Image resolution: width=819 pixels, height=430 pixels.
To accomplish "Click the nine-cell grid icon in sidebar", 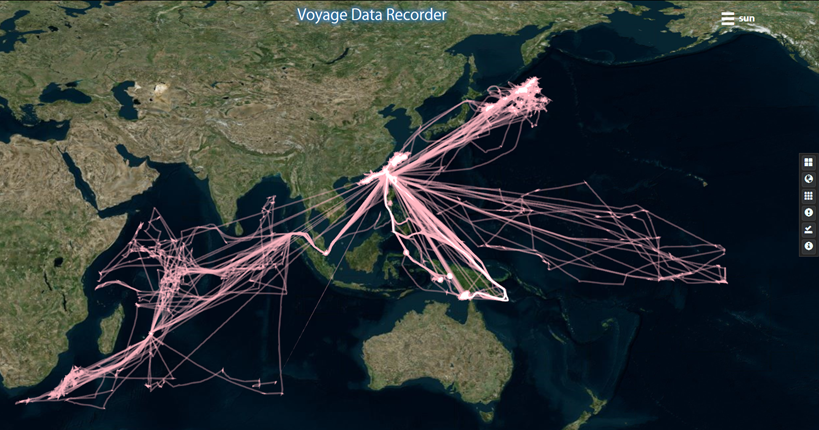I will coord(808,196).
